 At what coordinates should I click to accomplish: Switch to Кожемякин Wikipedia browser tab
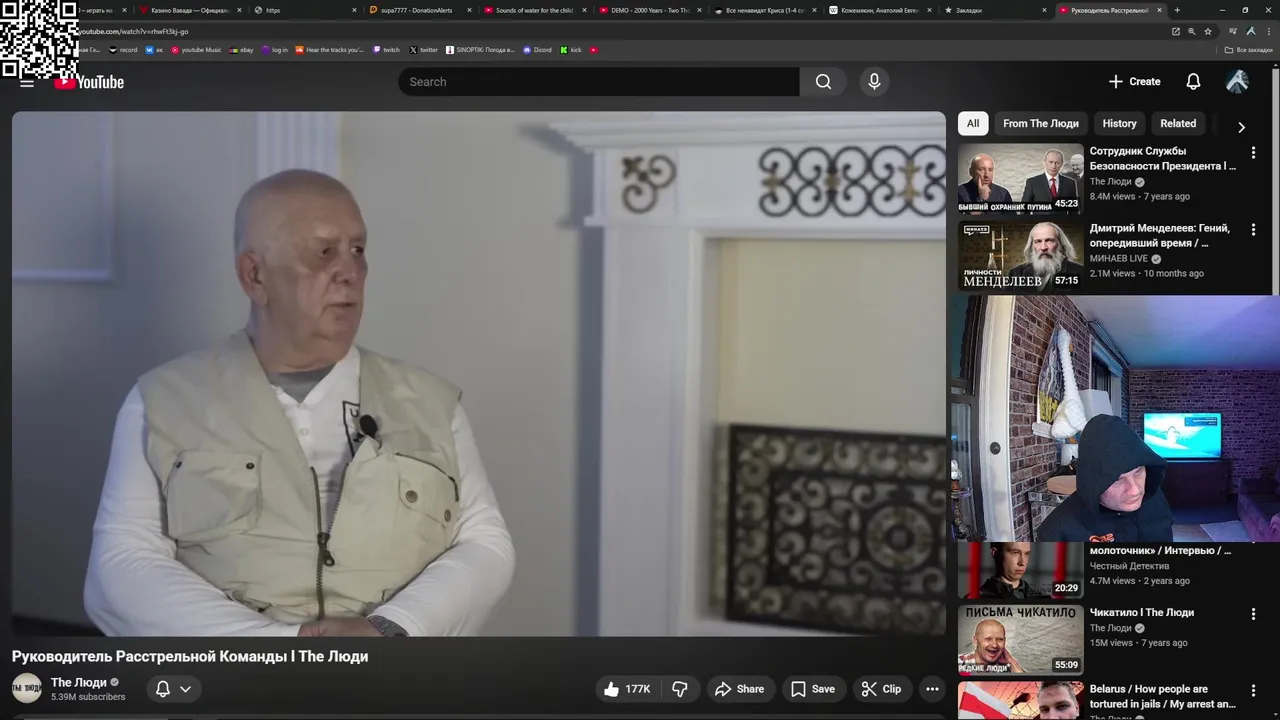[880, 10]
